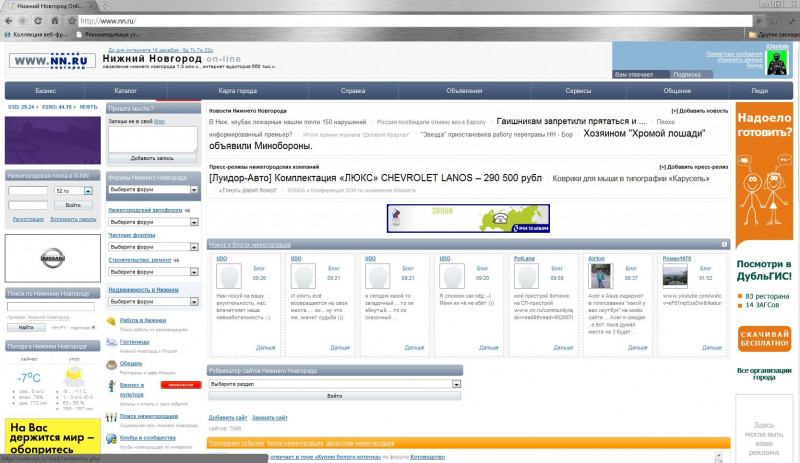
Task: Click the Клубы и сообщества chat icon
Action: point(111,438)
